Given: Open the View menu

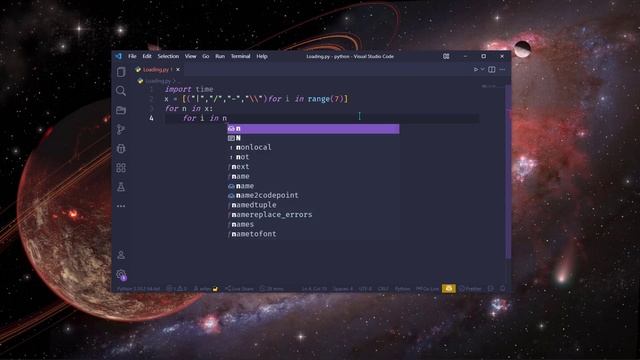Looking at the screenshot, I should coord(190,56).
